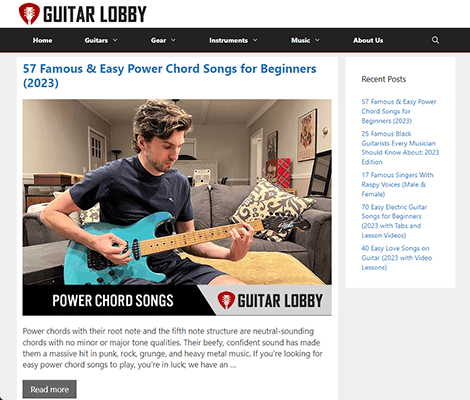Open the Power Chord Songs featured image
The height and width of the screenshot is (400, 470).
click(x=177, y=207)
